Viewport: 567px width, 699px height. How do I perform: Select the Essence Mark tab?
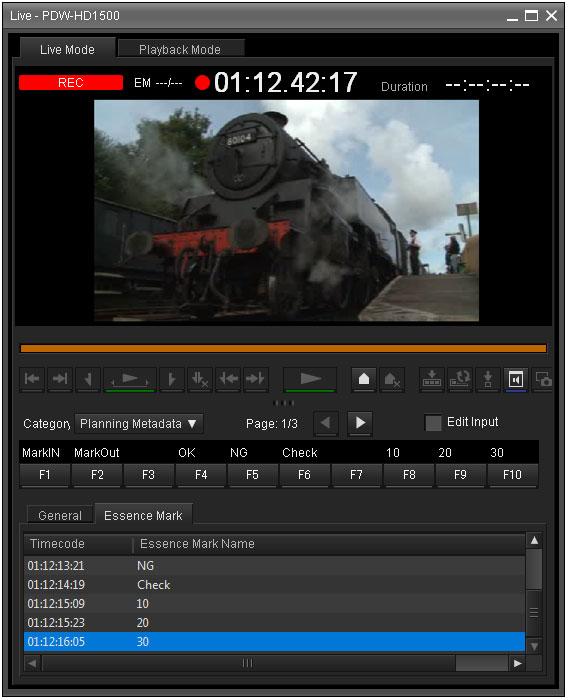click(143, 515)
